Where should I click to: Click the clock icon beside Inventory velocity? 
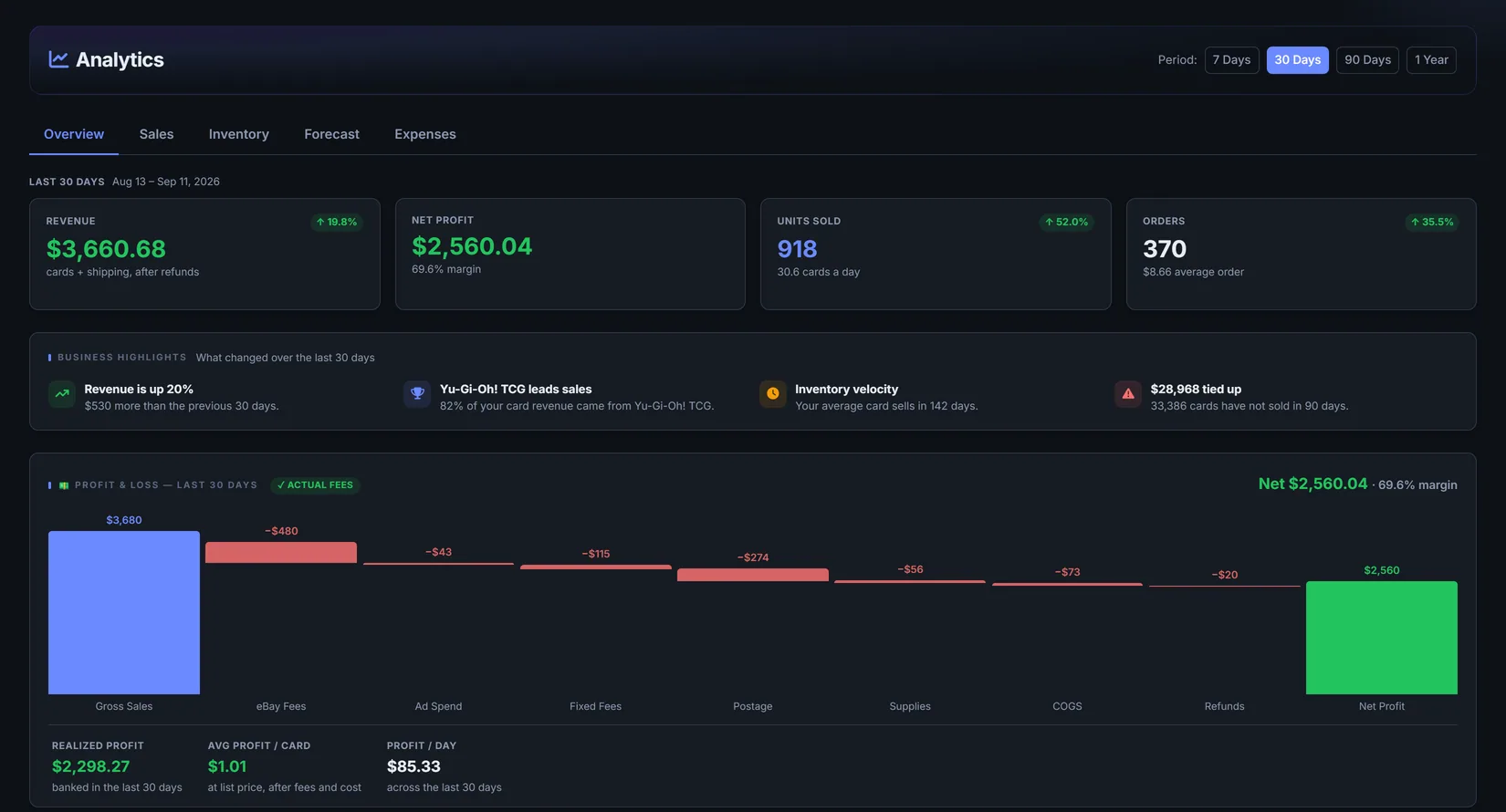(x=773, y=394)
